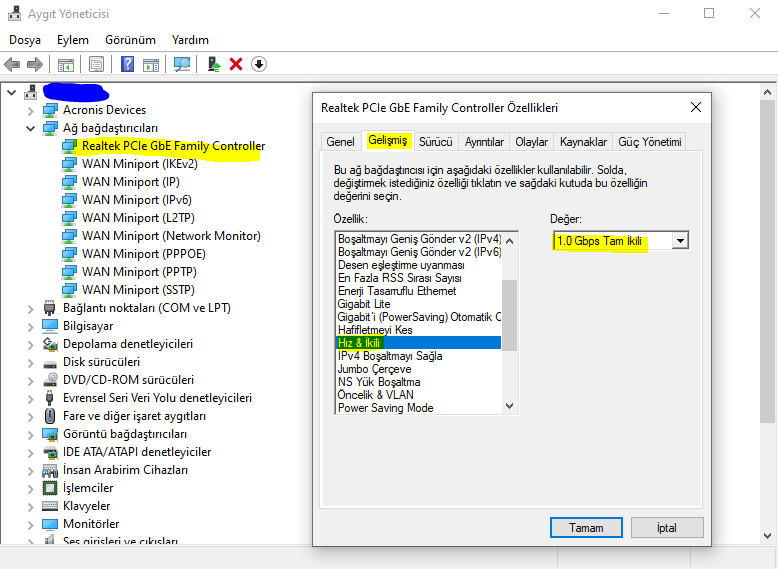This screenshot has height=569, width=778.
Task: Select Realtek PCIe GbE Family Controller
Action: pyautogui.click(x=173, y=146)
